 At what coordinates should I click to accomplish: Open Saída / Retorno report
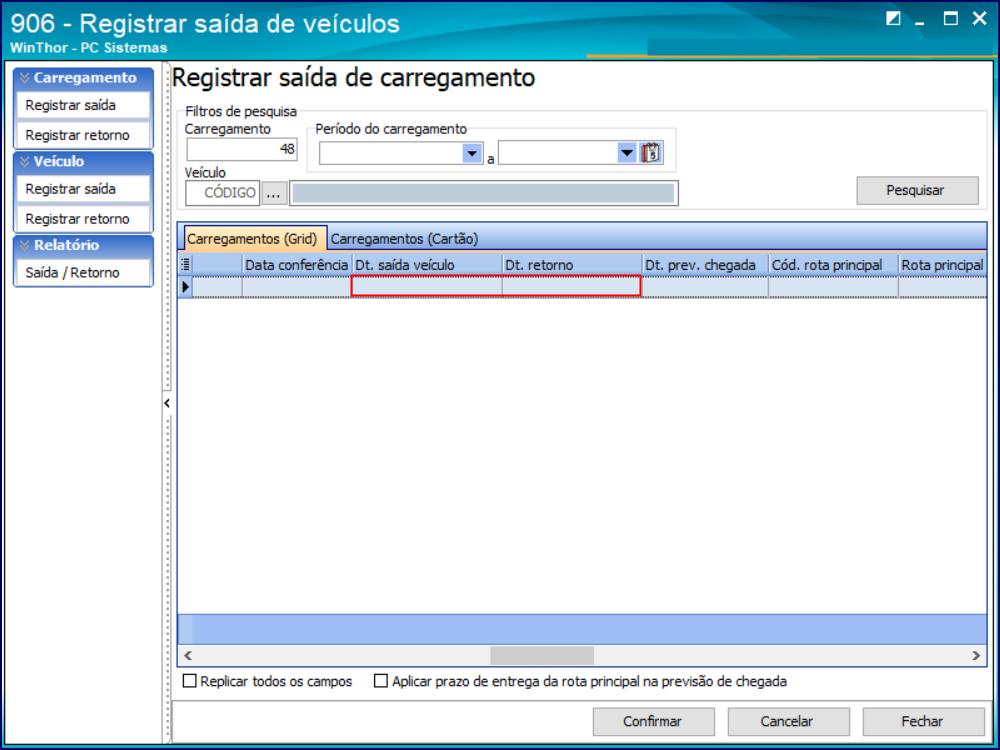83,272
